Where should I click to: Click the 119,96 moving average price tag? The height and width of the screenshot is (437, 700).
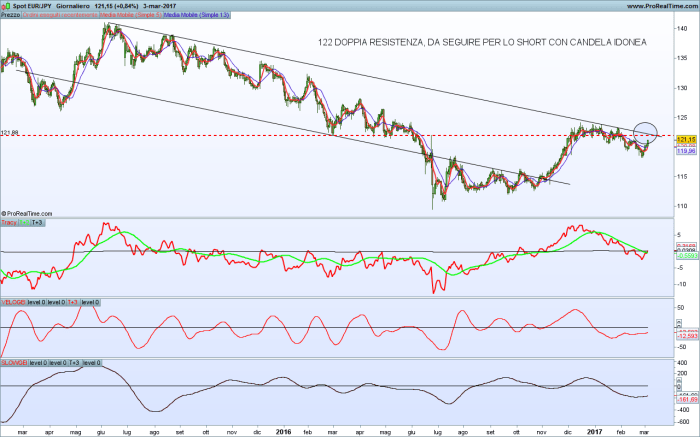(x=684, y=150)
